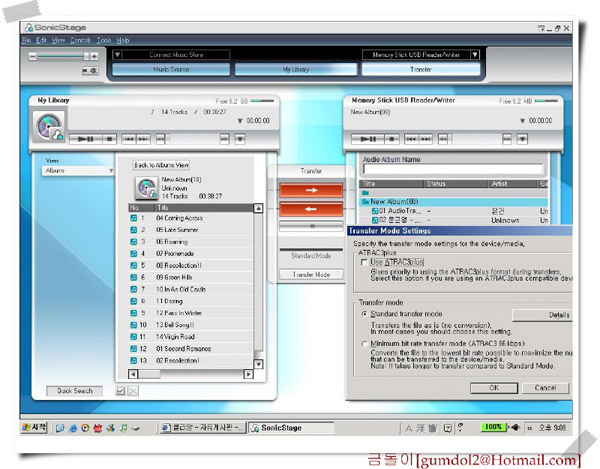Open the Control menu
Screen dimensions: 600x469
coord(81,40)
